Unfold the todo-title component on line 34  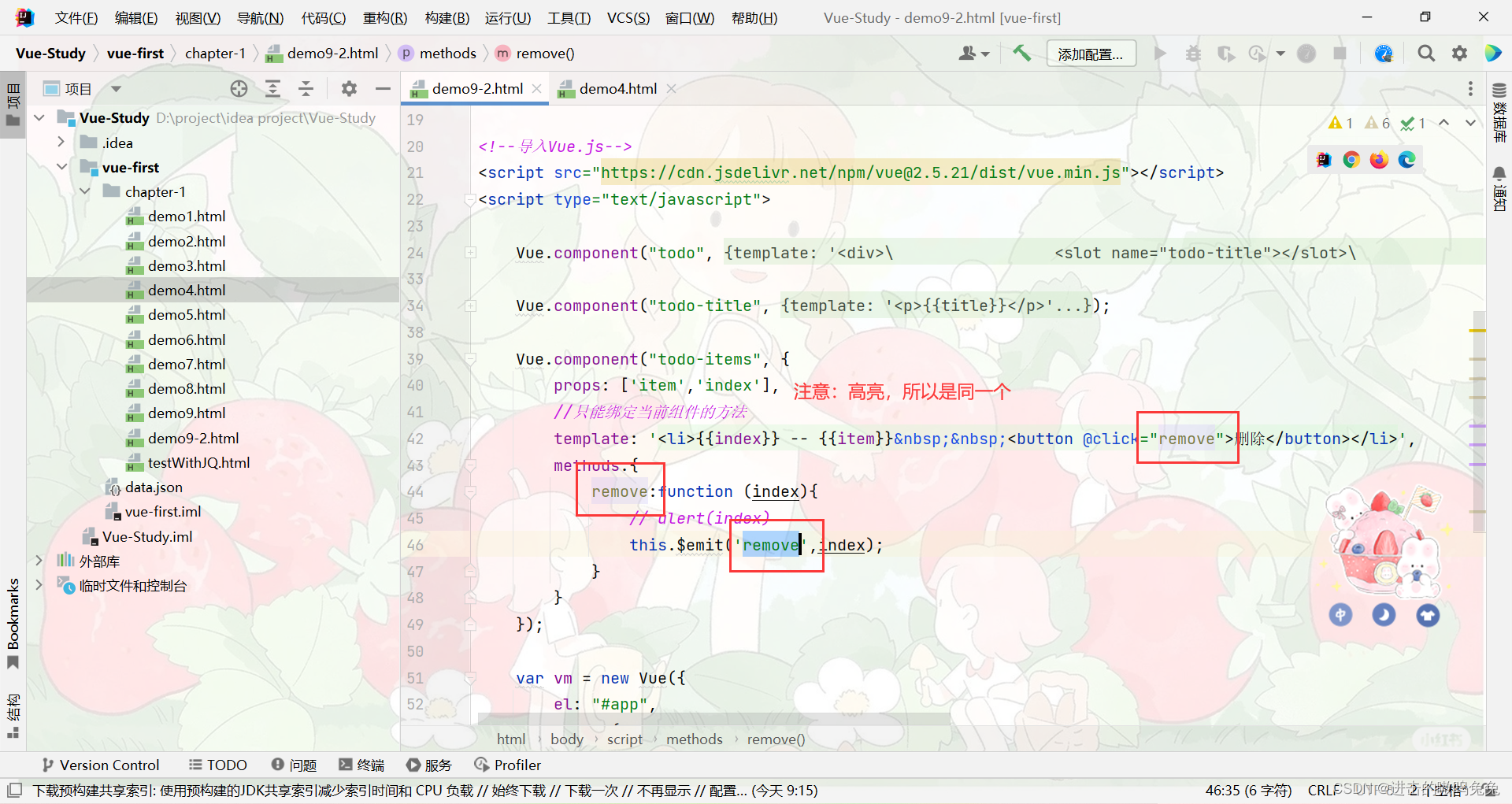point(470,306)
